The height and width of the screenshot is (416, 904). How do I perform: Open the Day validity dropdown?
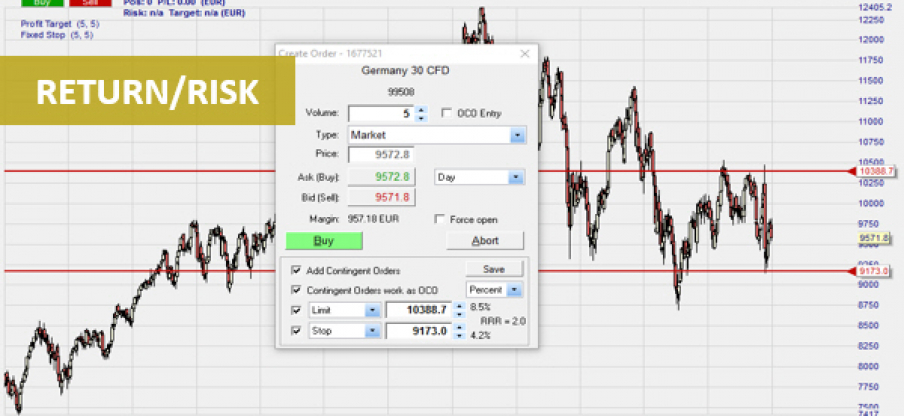pos(516,177)
